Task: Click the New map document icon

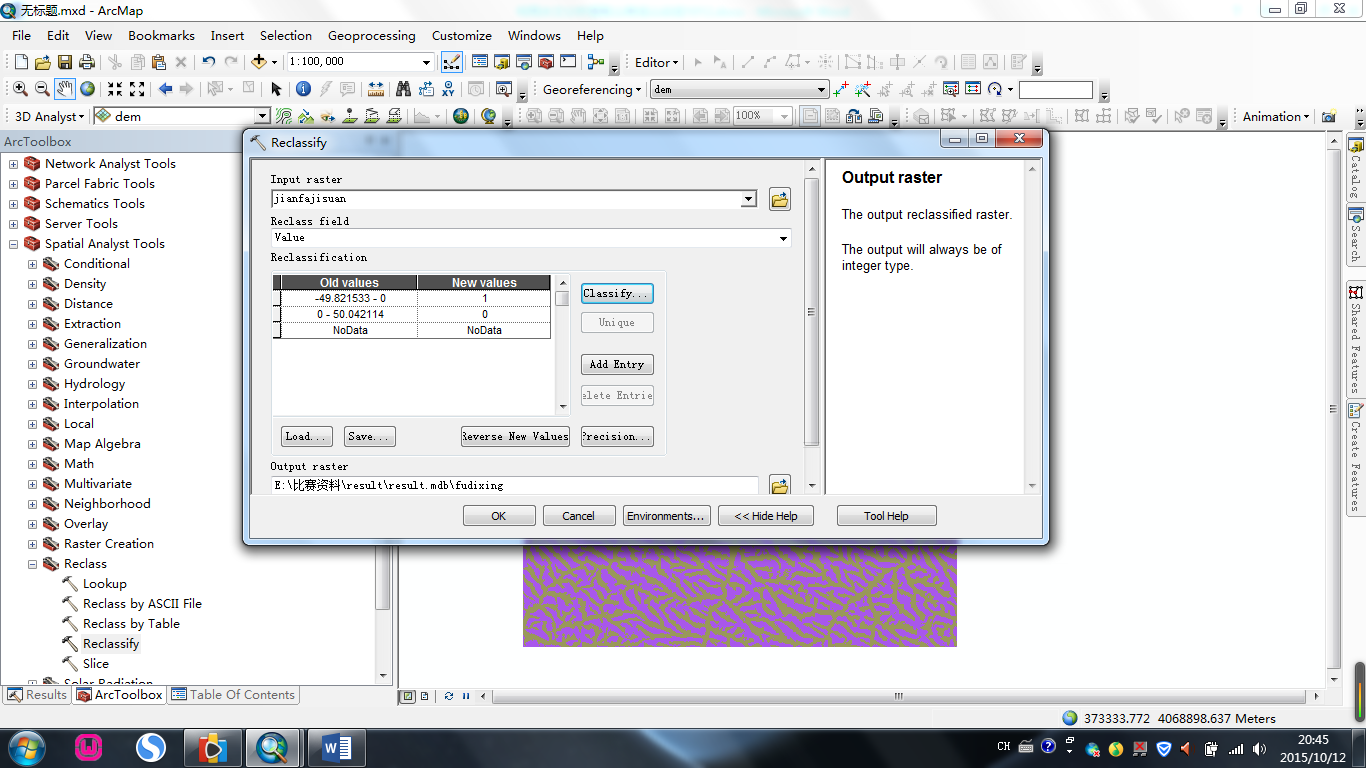Action: pyautogui.click(x=20, y=62)
